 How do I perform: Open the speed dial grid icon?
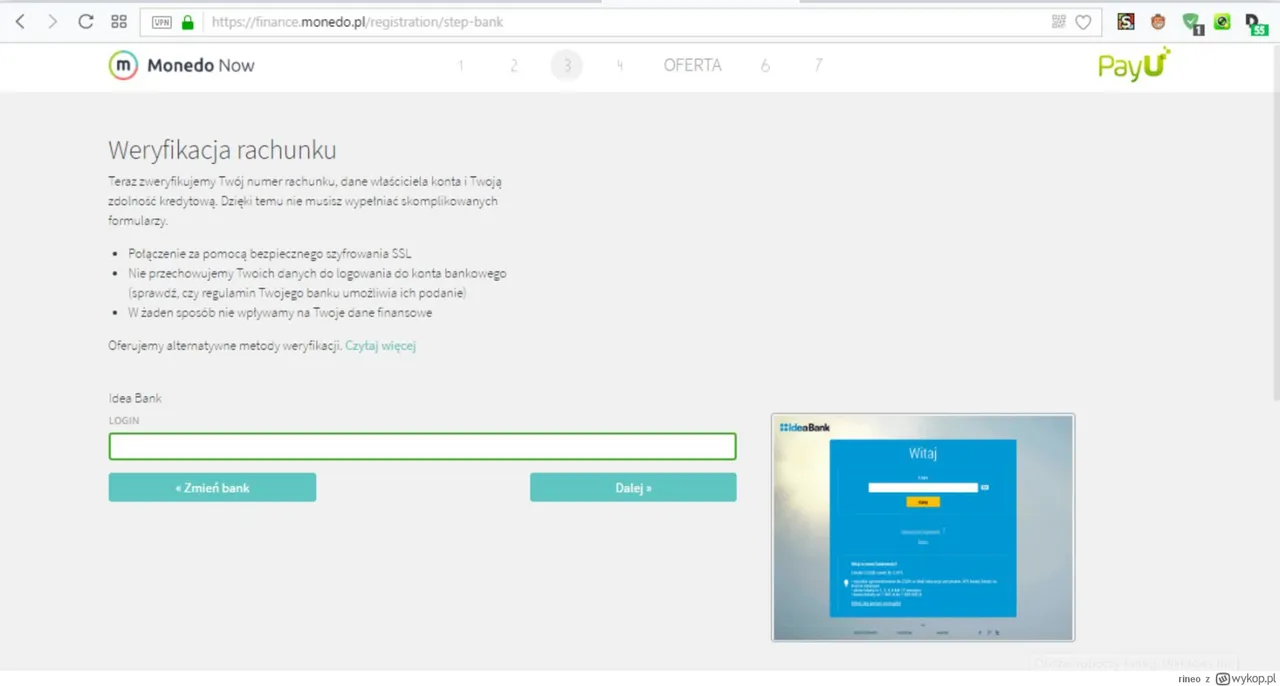tap(118, 22)
